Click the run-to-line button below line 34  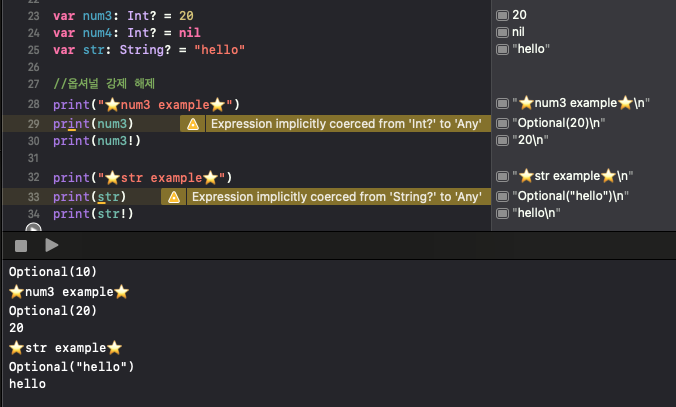[x=34, y=227]
